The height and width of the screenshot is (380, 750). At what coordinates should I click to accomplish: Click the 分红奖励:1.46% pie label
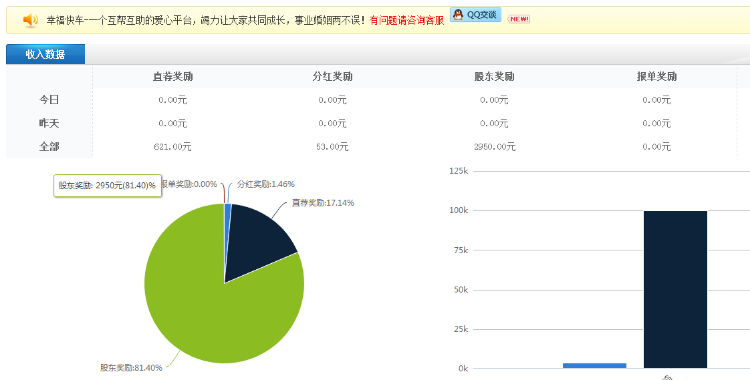[266, 184]
